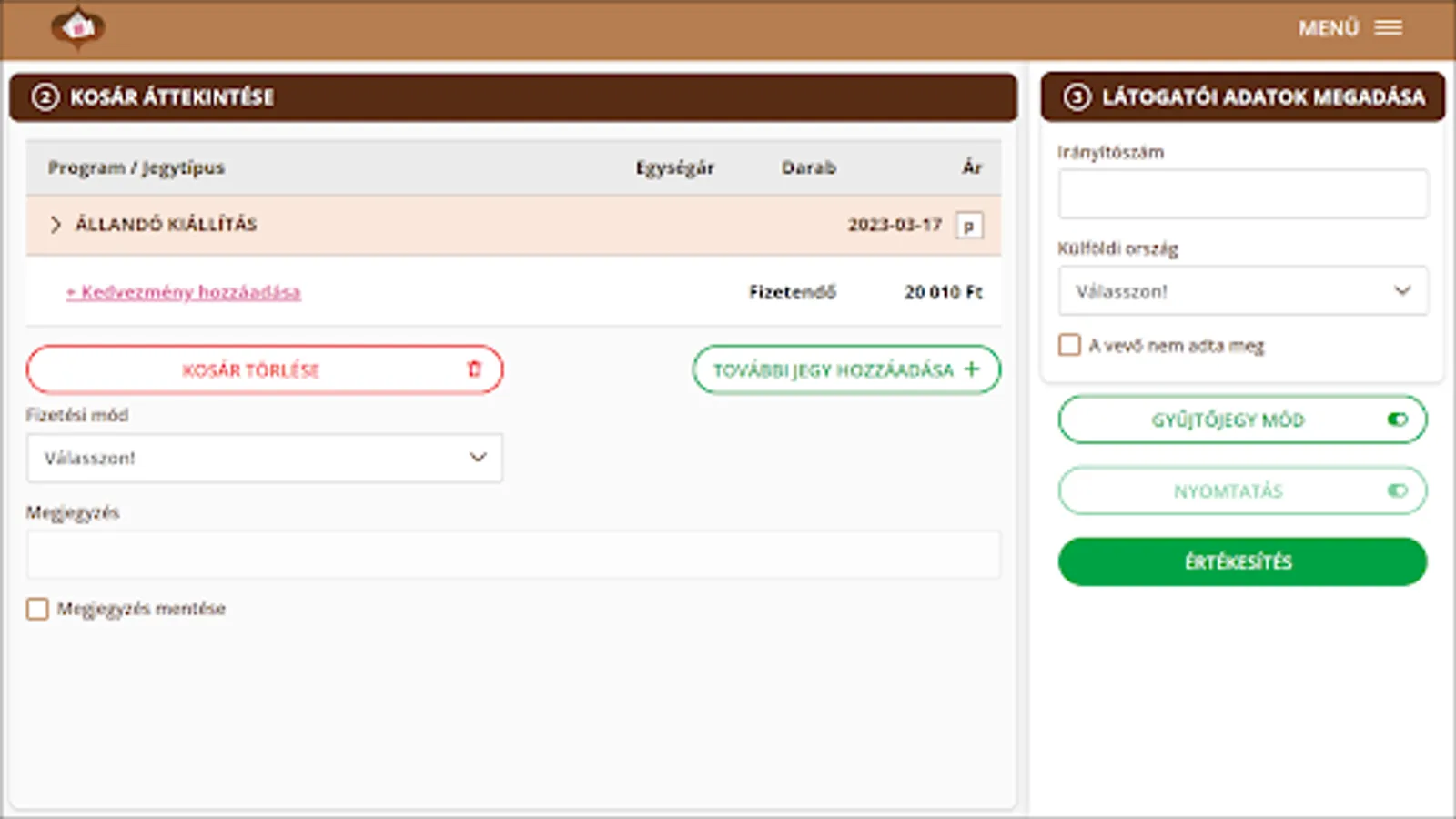1456x819 pixels.
Task: Open the hamburger menu icon
Action: (x=1388, y=28)
